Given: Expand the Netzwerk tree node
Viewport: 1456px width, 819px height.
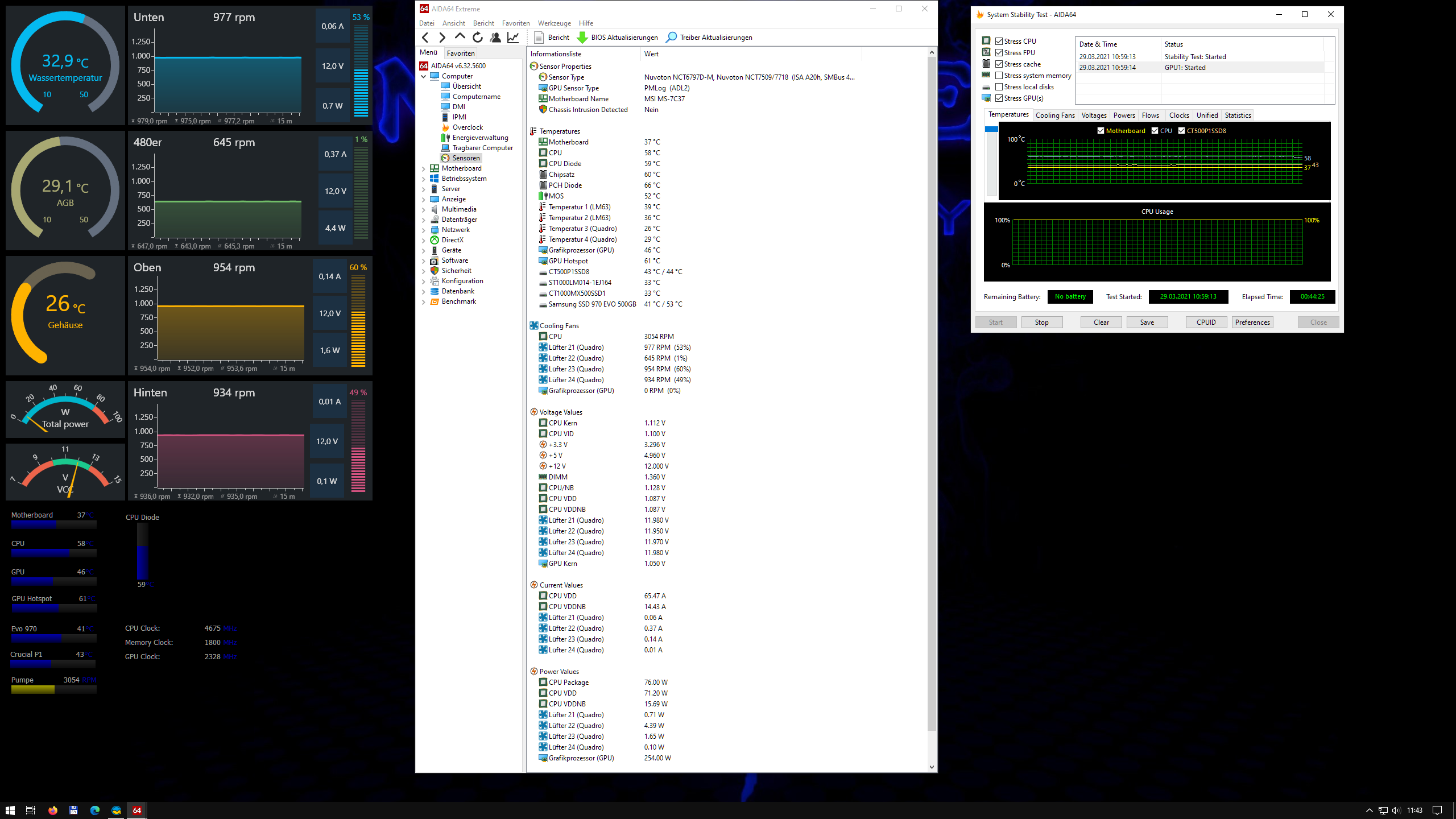Looking at the screenshot, I should [424, 230].
